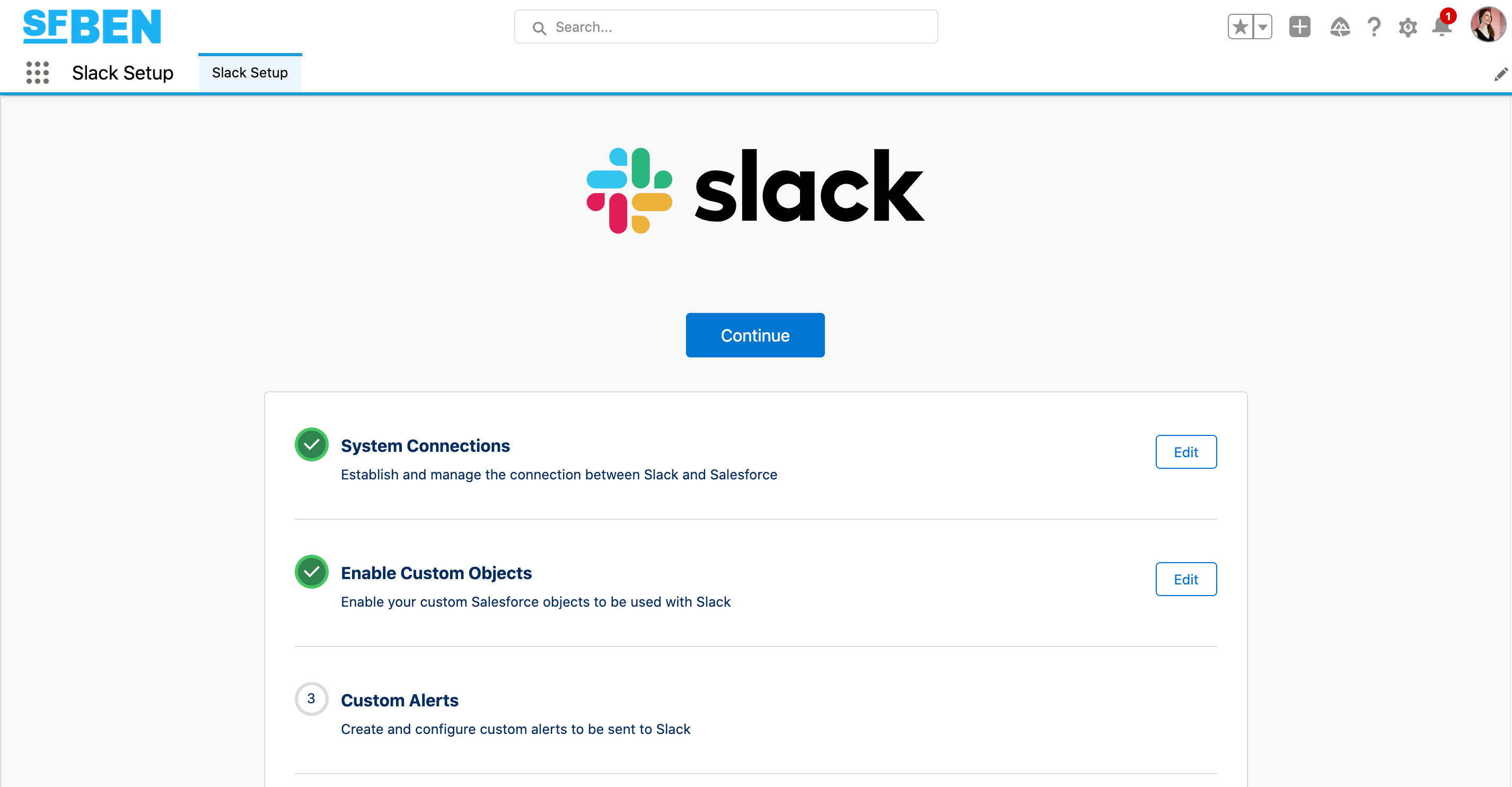Click the Favorites star icon
The width and height of the screenshot is (1512, 787).
pyautogui.click(x=1240, y=27)
